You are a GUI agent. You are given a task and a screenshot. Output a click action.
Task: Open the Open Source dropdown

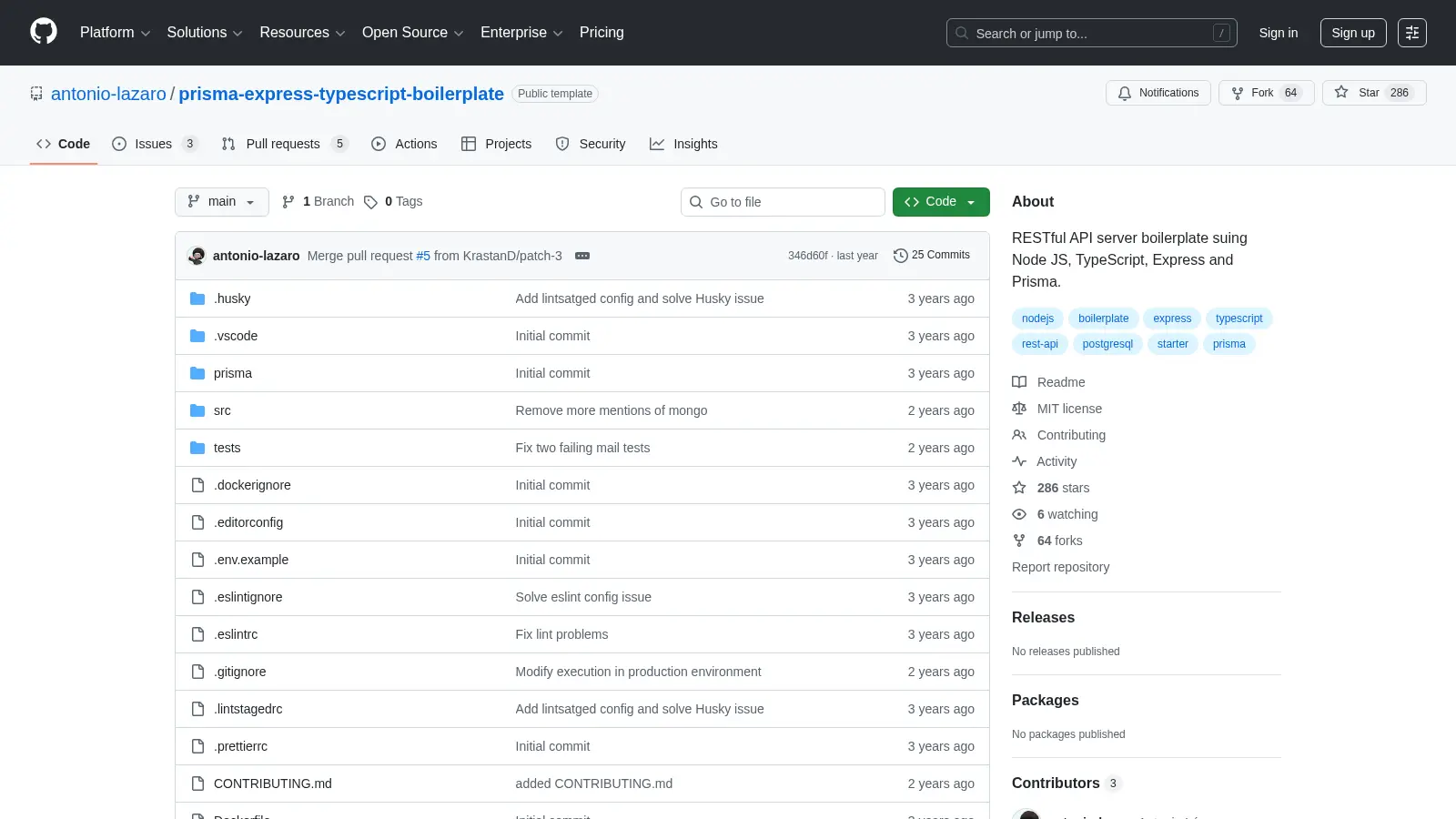pos(412,33)
